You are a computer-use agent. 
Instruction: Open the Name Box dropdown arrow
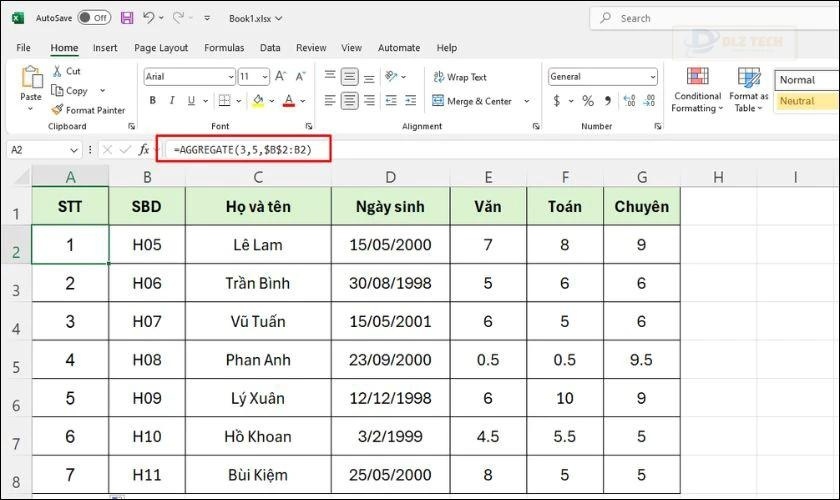coord(74,150)
